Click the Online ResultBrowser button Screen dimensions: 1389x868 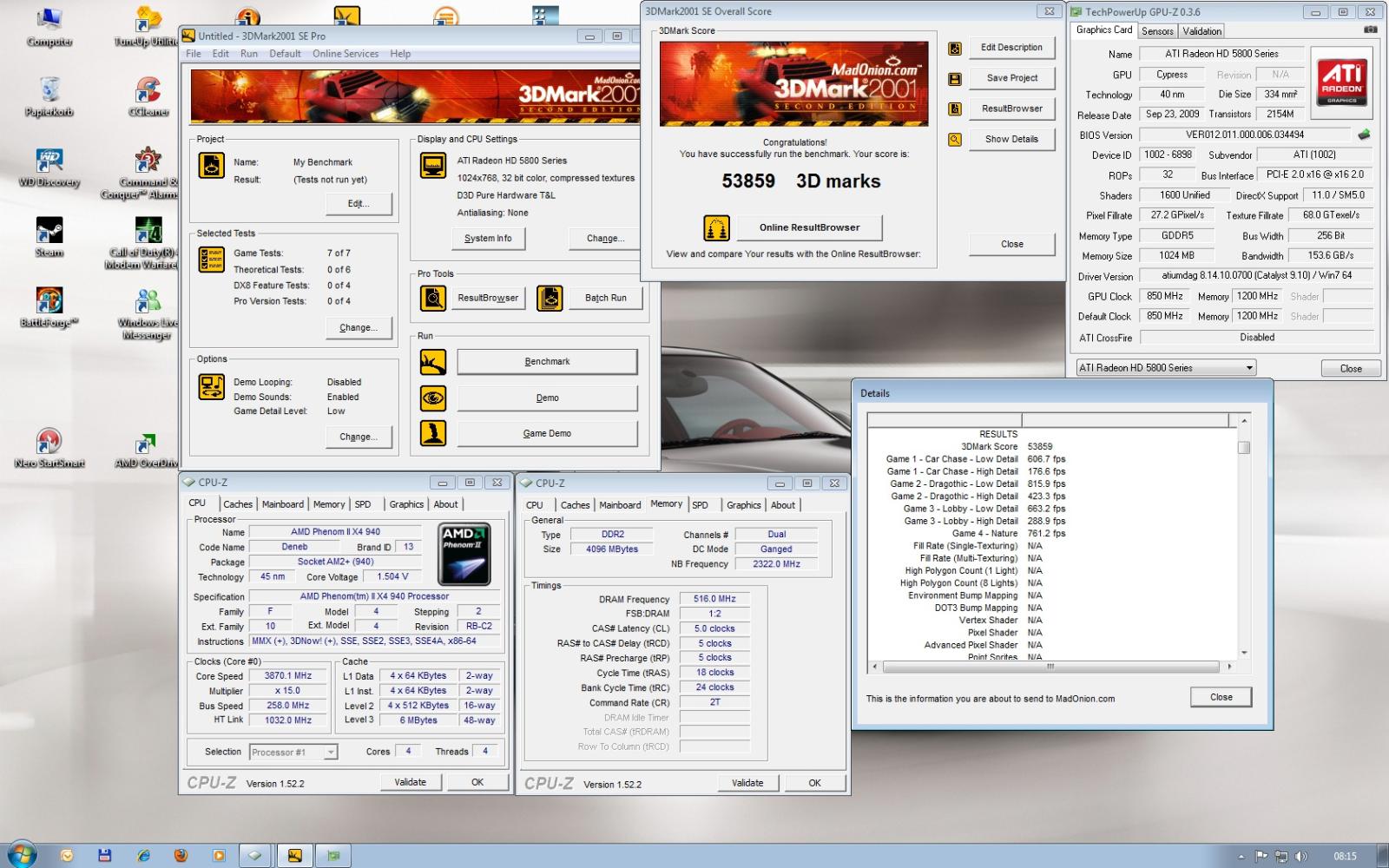coord(809,228)
